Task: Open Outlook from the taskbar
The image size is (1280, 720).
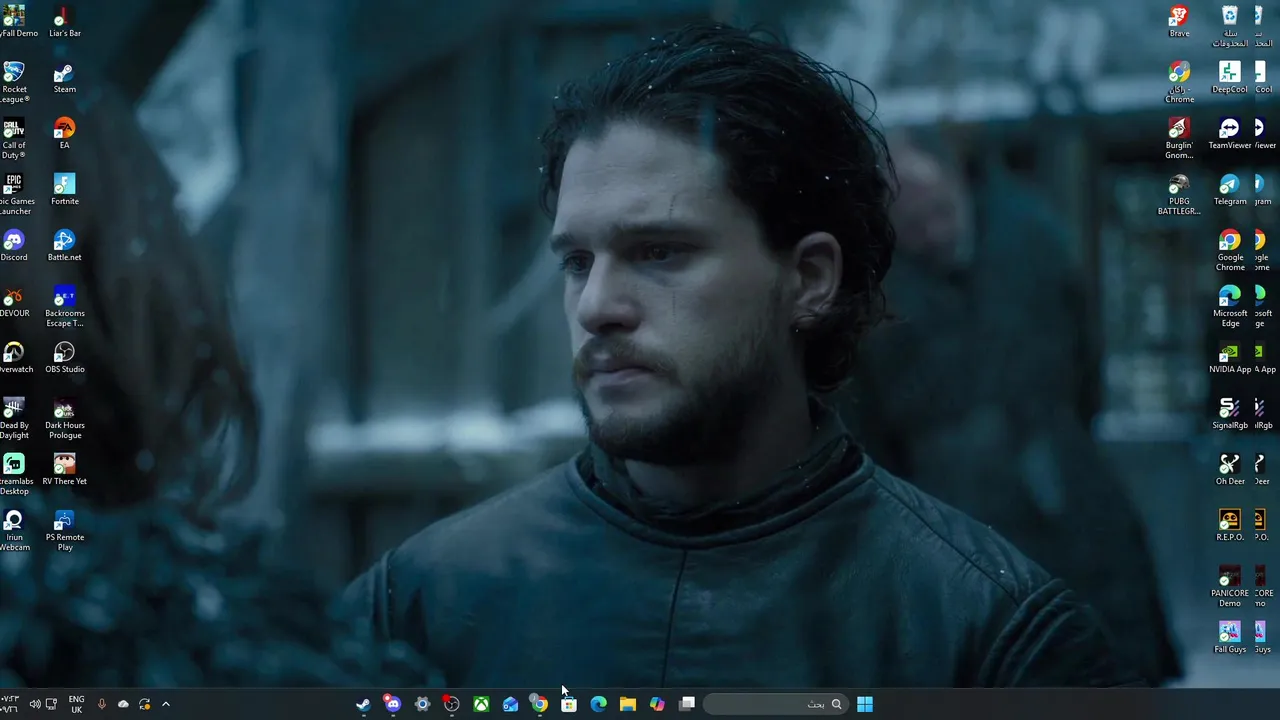Action: click(x=510, y=704)
